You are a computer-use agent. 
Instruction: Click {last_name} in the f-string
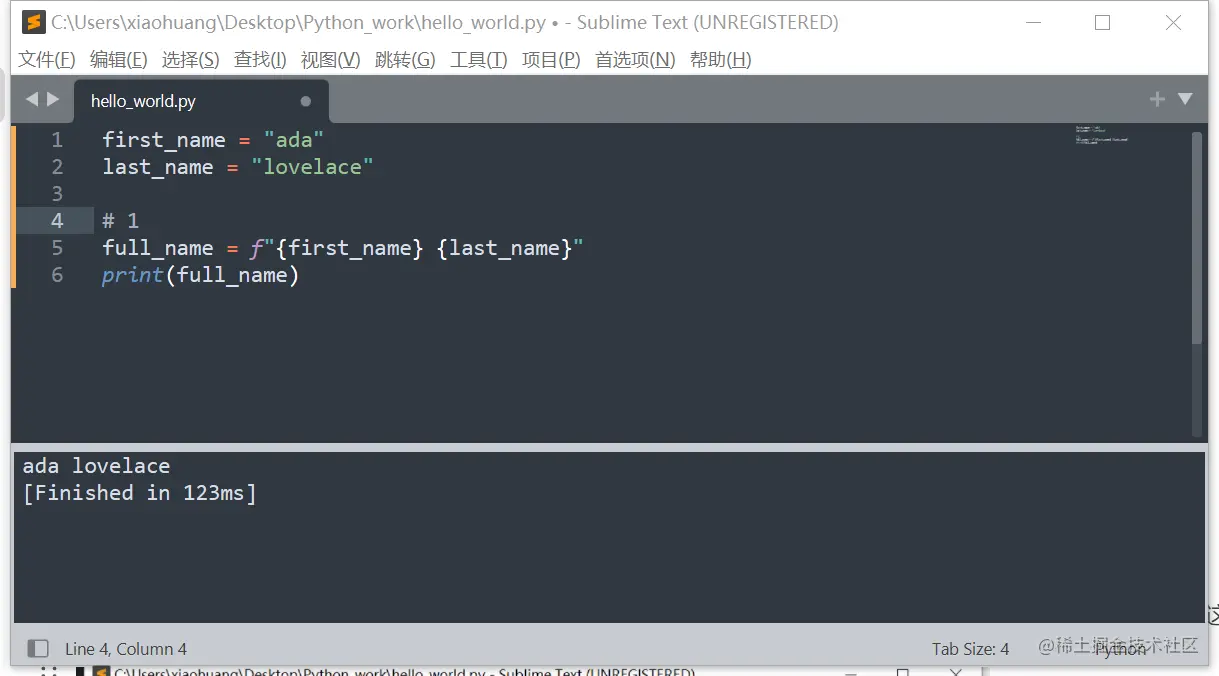(x=504, y=248)
